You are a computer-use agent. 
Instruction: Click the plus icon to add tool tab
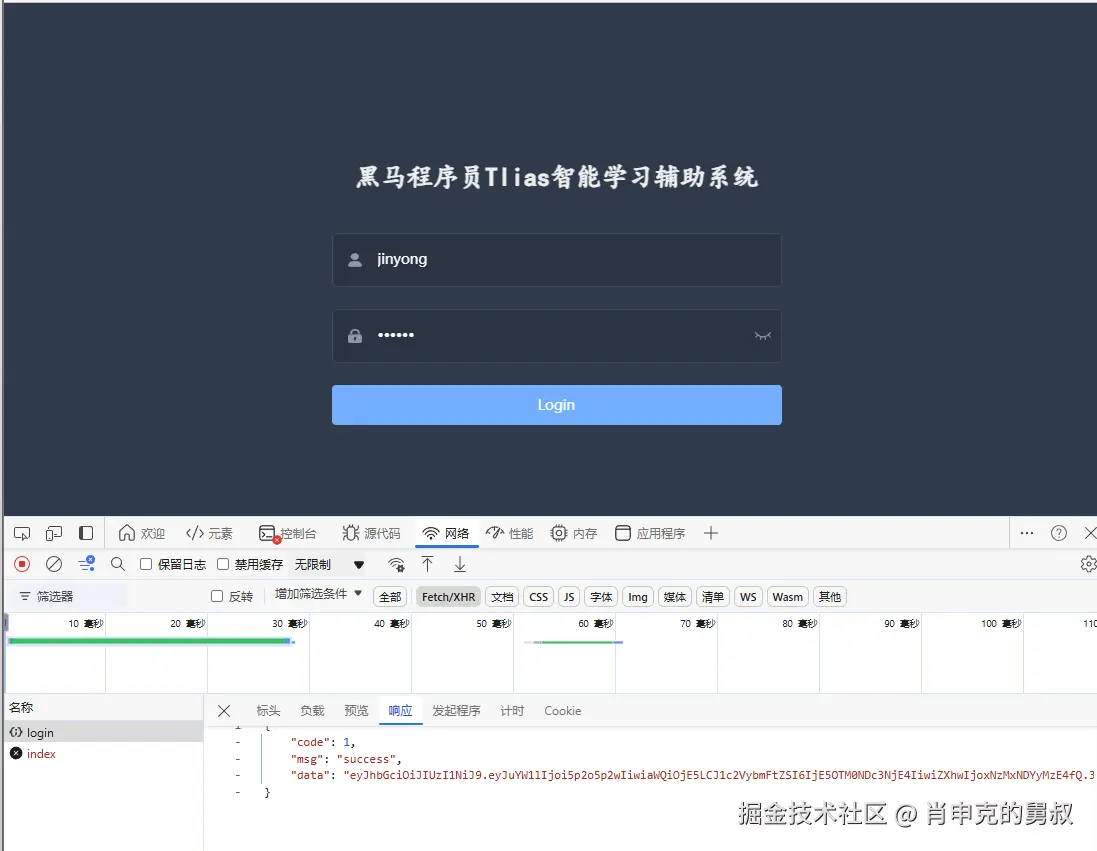pyautogui.click(x=711, y=533)
